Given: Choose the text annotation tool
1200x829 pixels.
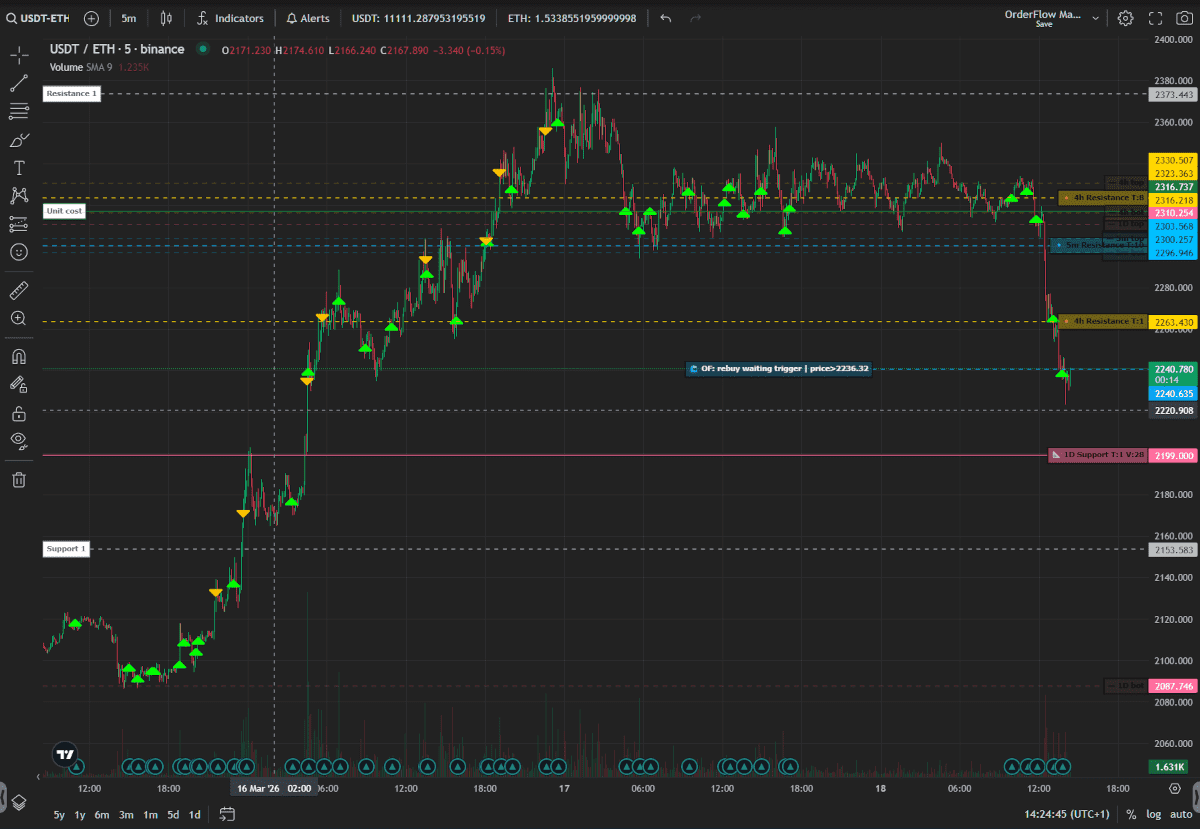Looking at the screenshot, I should point(18,168).
